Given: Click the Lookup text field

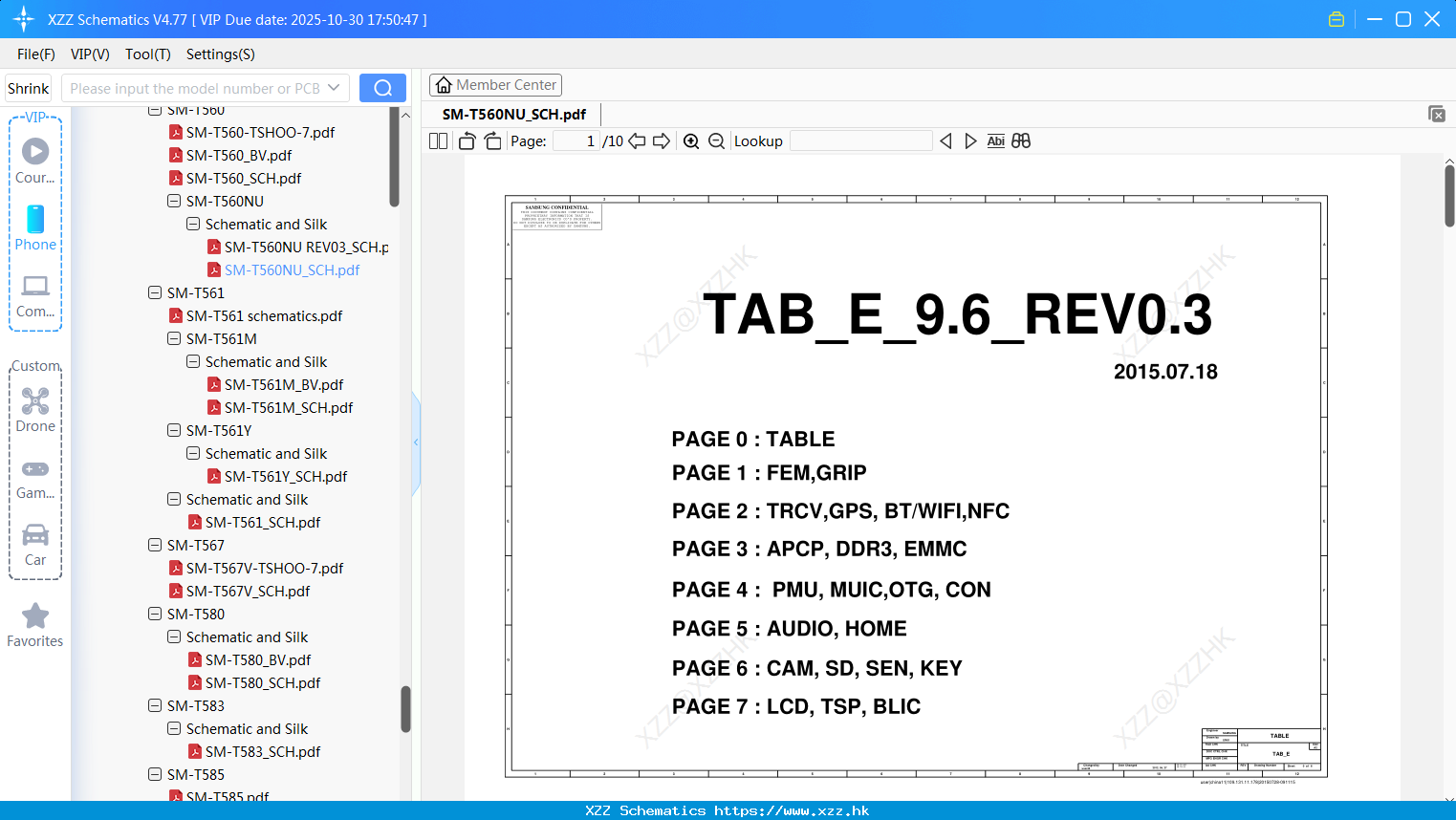Looking at the screenshot, I should click(x=861, y=140).
